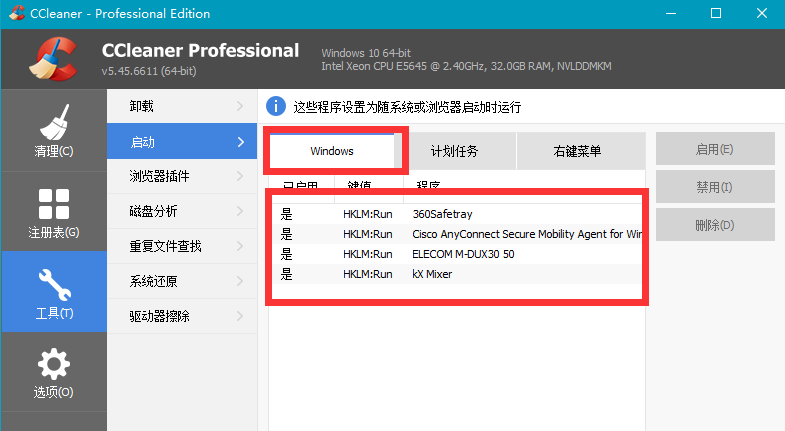Open the 驱动器擦除 drive wiper tool
The image size is (785, 431).
point(182,316)
